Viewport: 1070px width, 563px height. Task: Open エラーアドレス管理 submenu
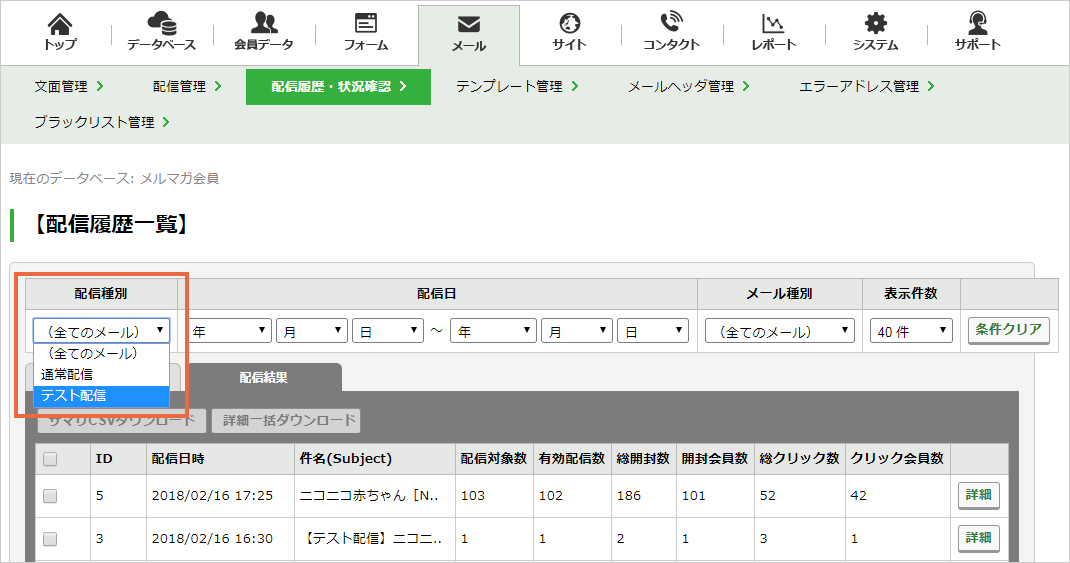click(x=867, y=87)
